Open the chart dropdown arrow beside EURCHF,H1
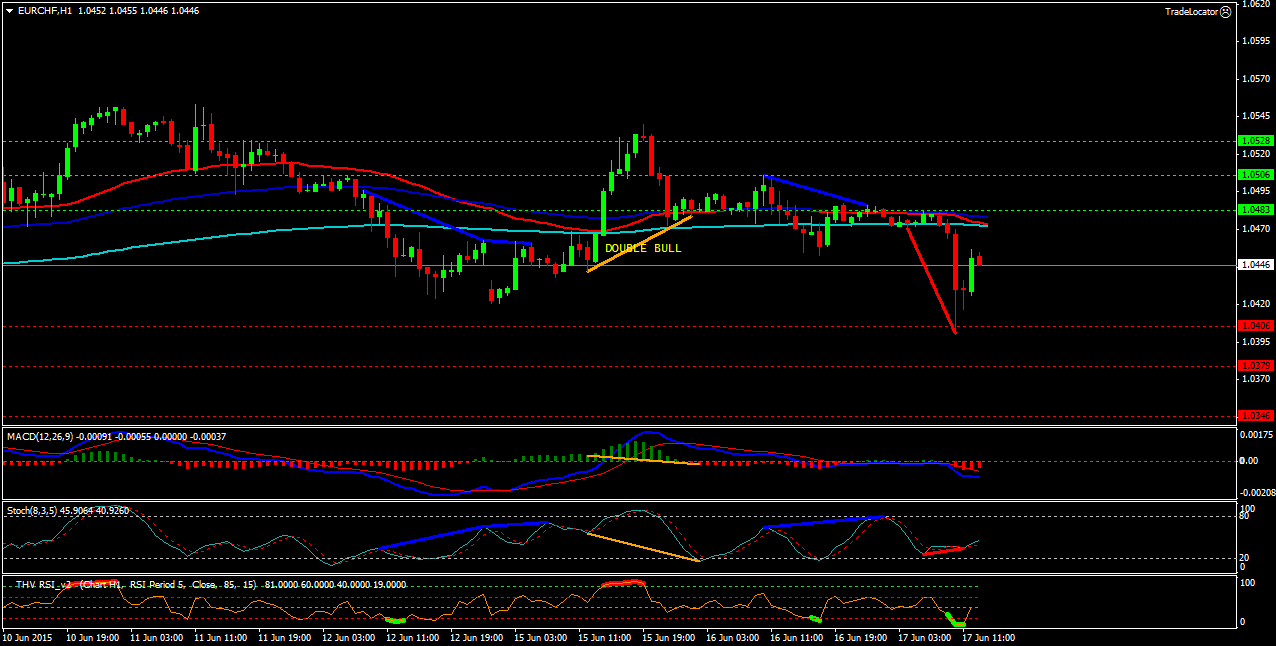The height and width of the screenshot is (646, 1276). click(10, 10)
